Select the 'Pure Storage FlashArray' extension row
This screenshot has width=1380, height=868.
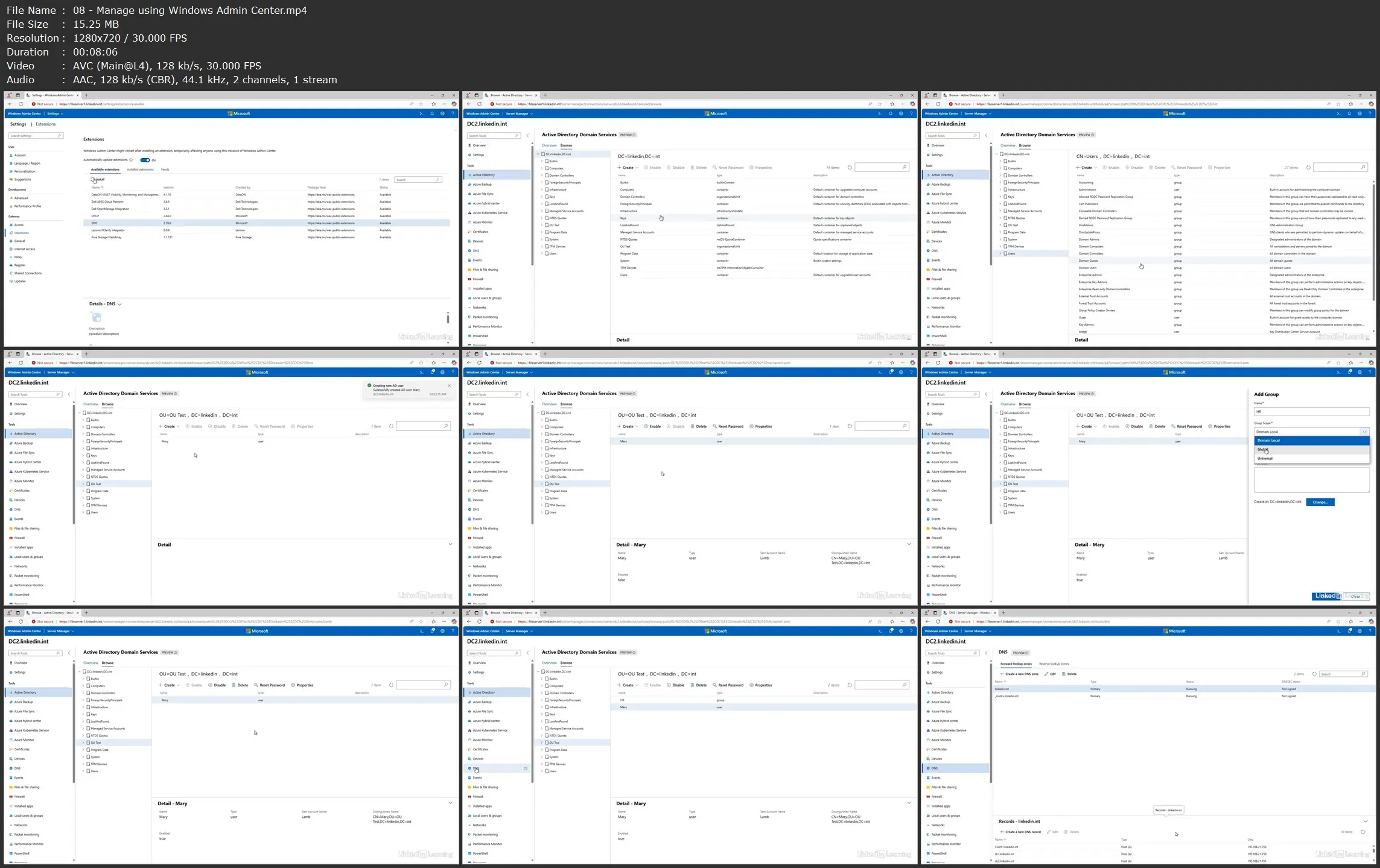[267, 237]
